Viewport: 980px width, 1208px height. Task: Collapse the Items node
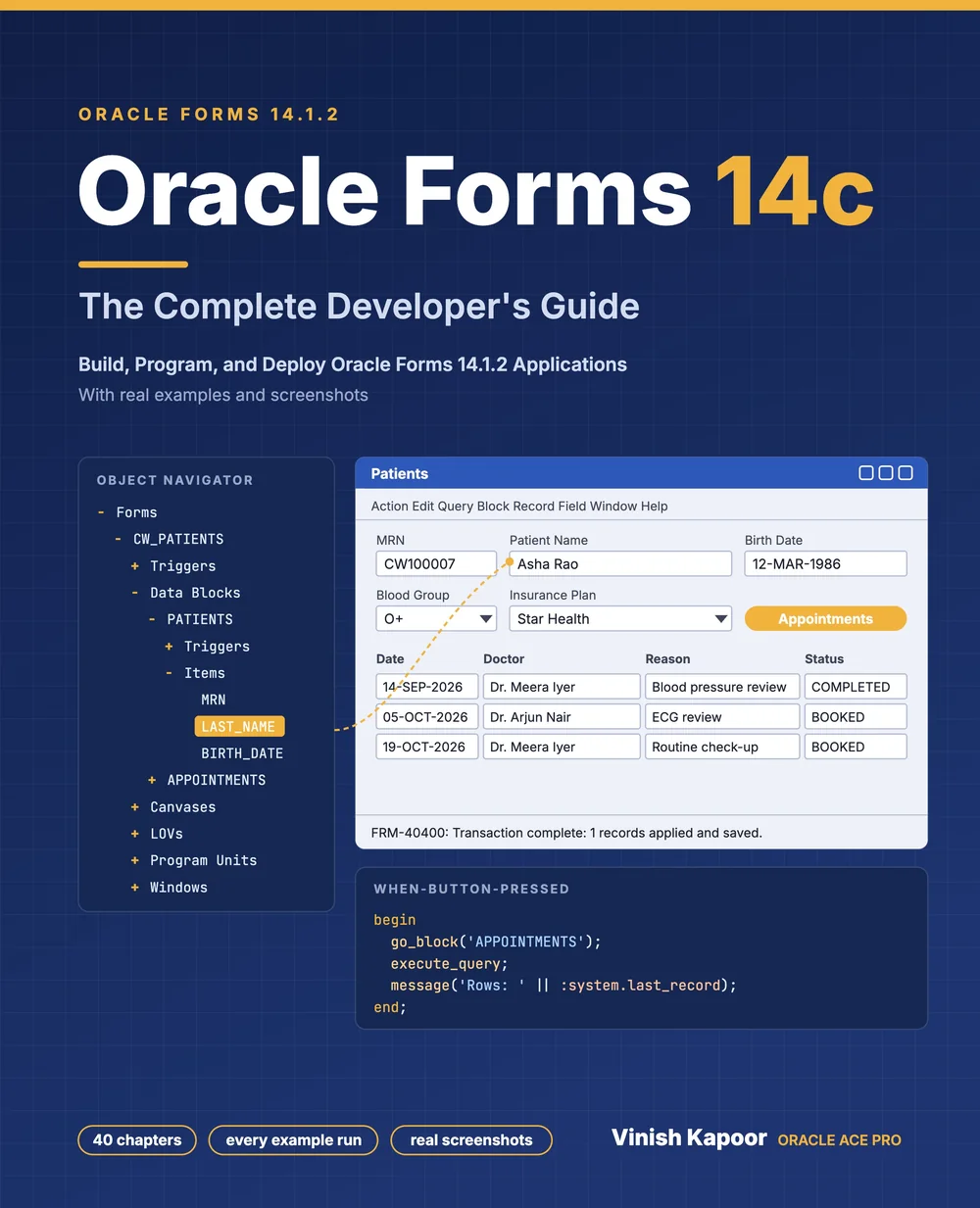(x=169, y=673)
